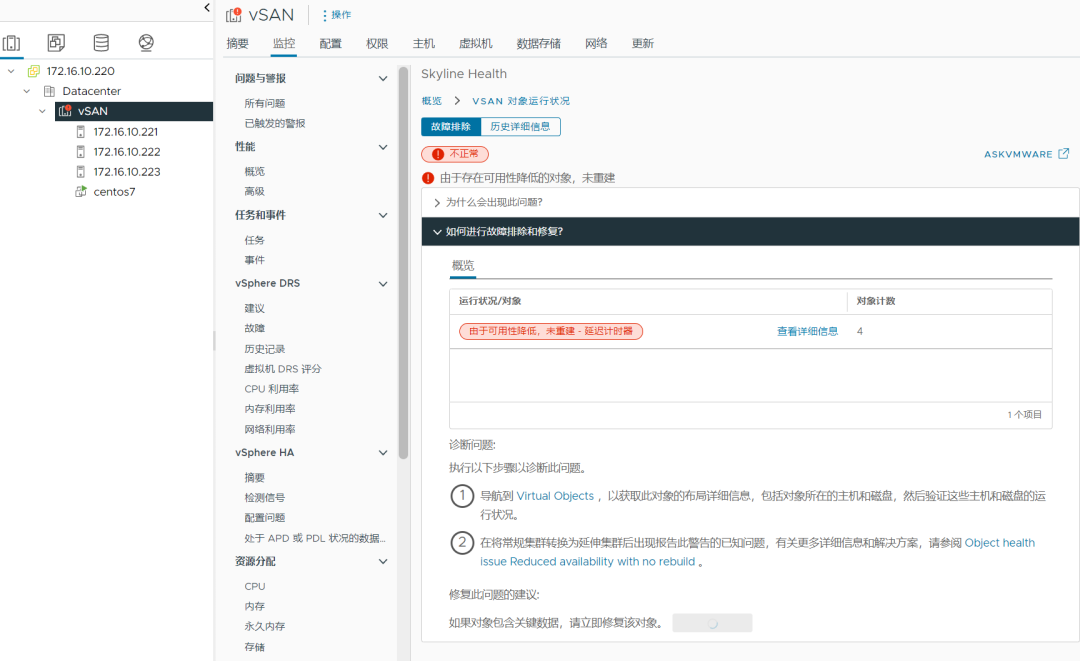Open 已触发的警报 in side menu
The height and width of the screenshot is (661, 1080).
(275, 123)
